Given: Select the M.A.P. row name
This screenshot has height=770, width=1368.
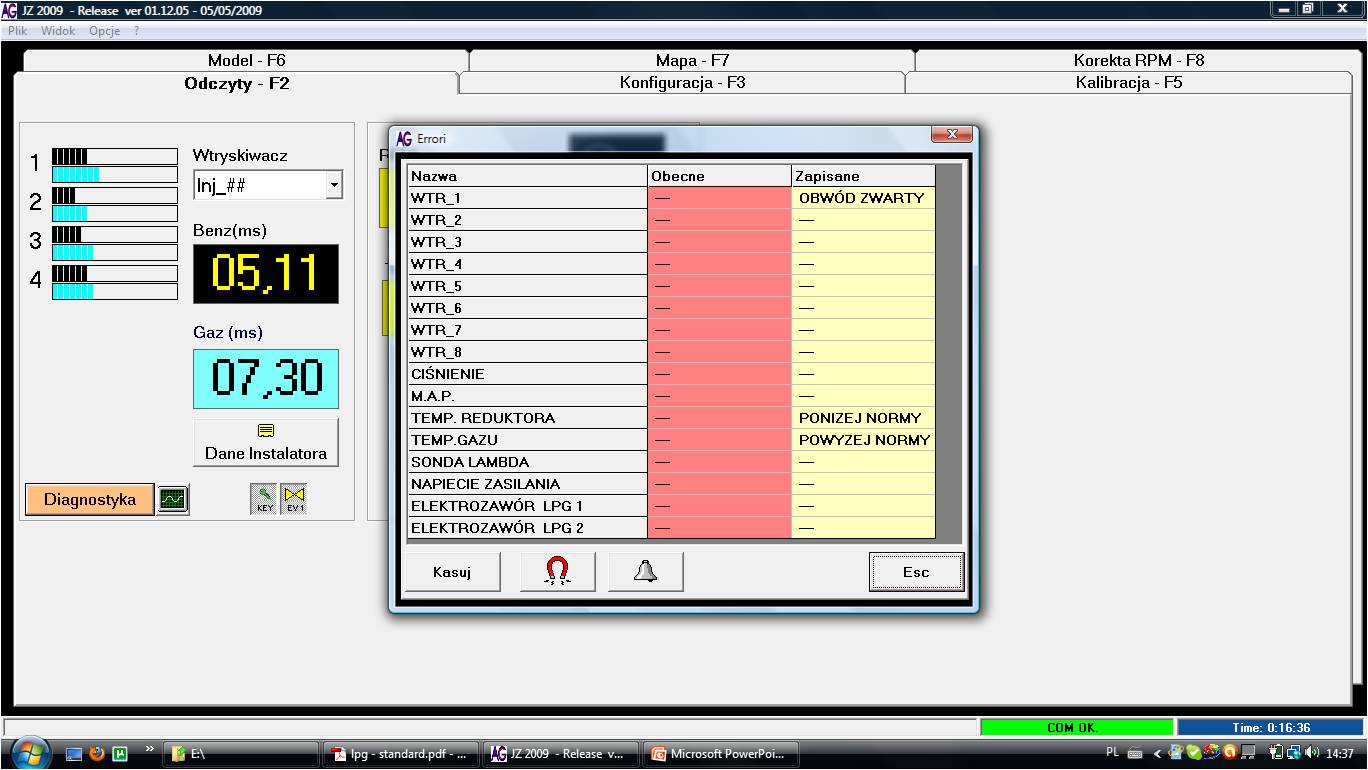Looking at the screenshot, I should pyautogui.click(x=528, y=396).
